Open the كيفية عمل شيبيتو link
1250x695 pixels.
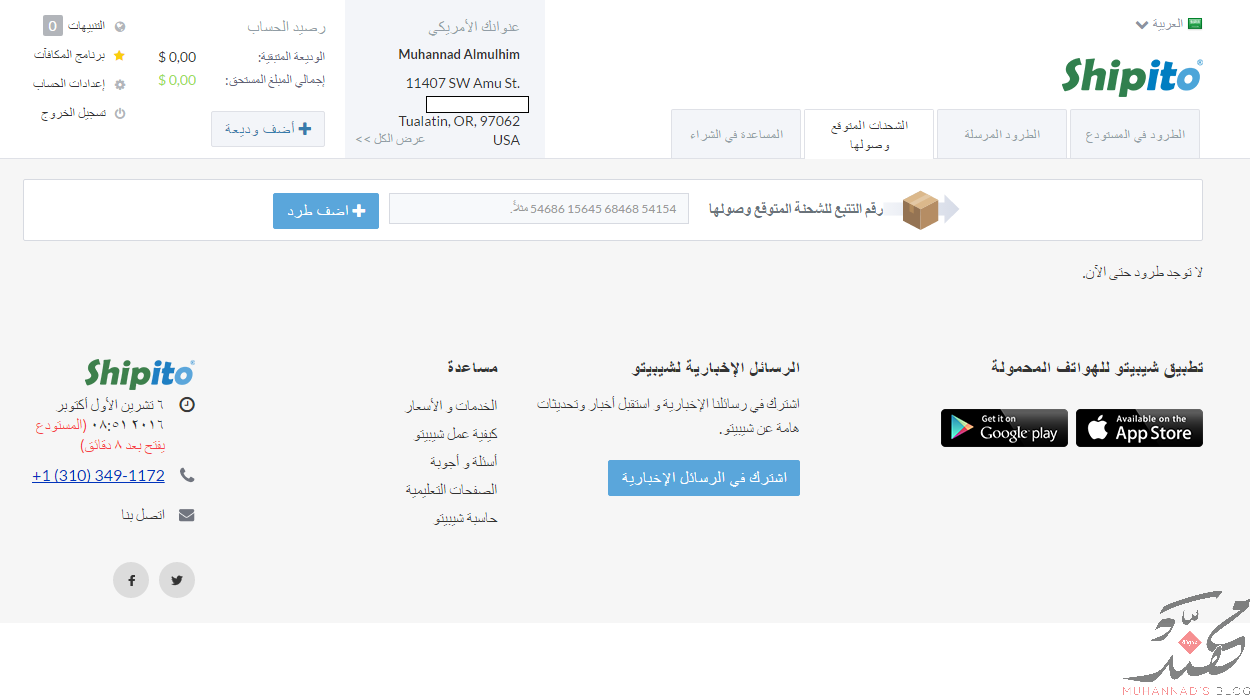coord(456,434)
